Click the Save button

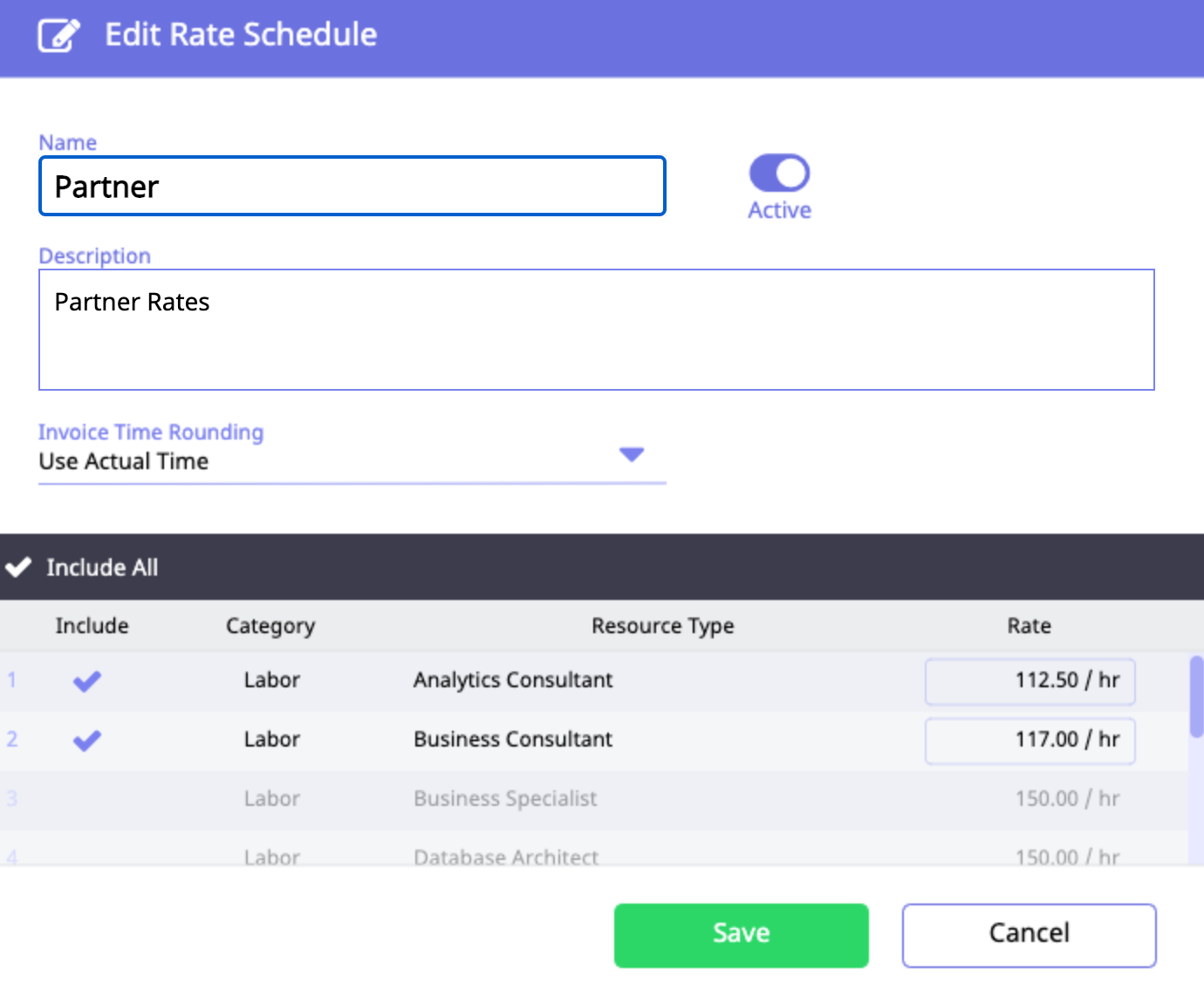(x=741, y=935)
